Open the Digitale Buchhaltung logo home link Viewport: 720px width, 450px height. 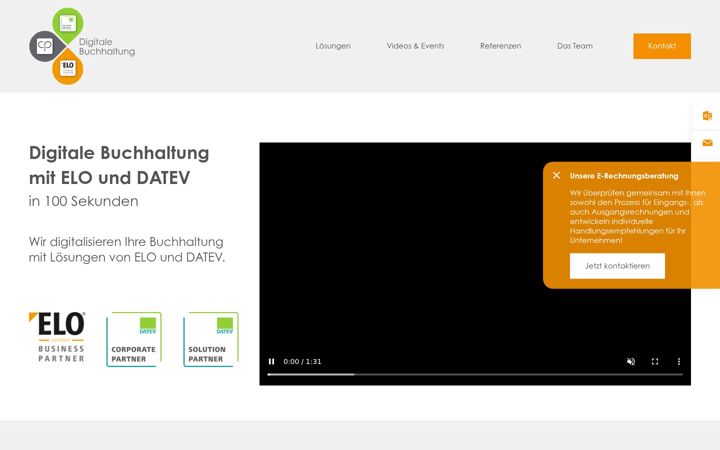tap(82, 46)
